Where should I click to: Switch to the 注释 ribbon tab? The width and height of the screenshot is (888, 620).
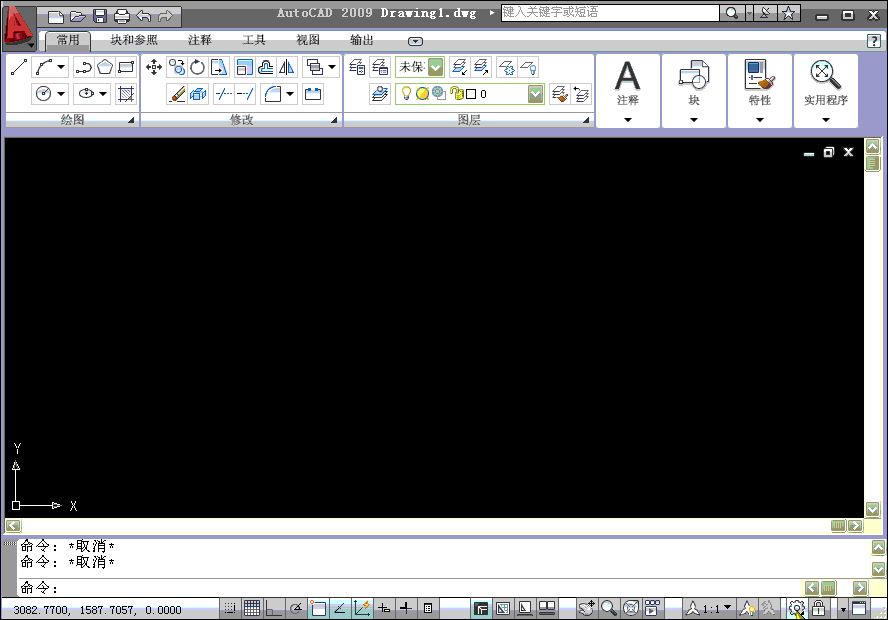pyautogui.click(x=199, y=41)
